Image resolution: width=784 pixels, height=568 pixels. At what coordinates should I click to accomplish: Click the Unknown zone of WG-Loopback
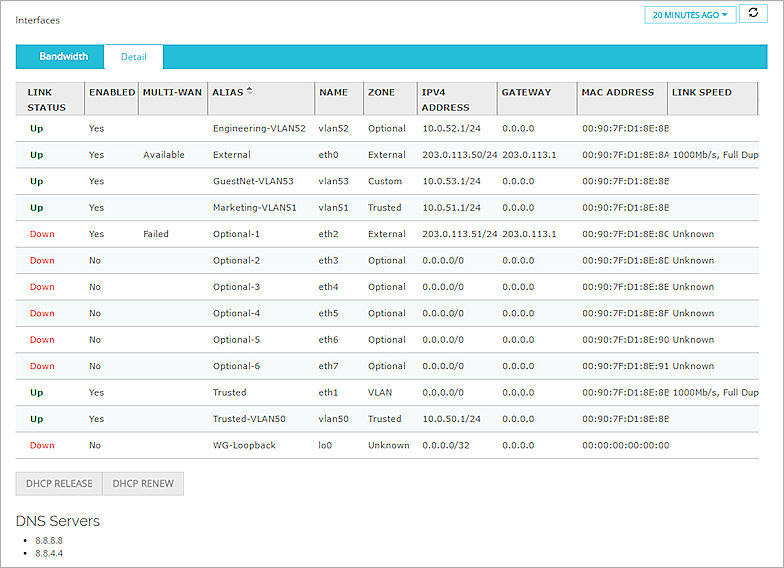388,446
